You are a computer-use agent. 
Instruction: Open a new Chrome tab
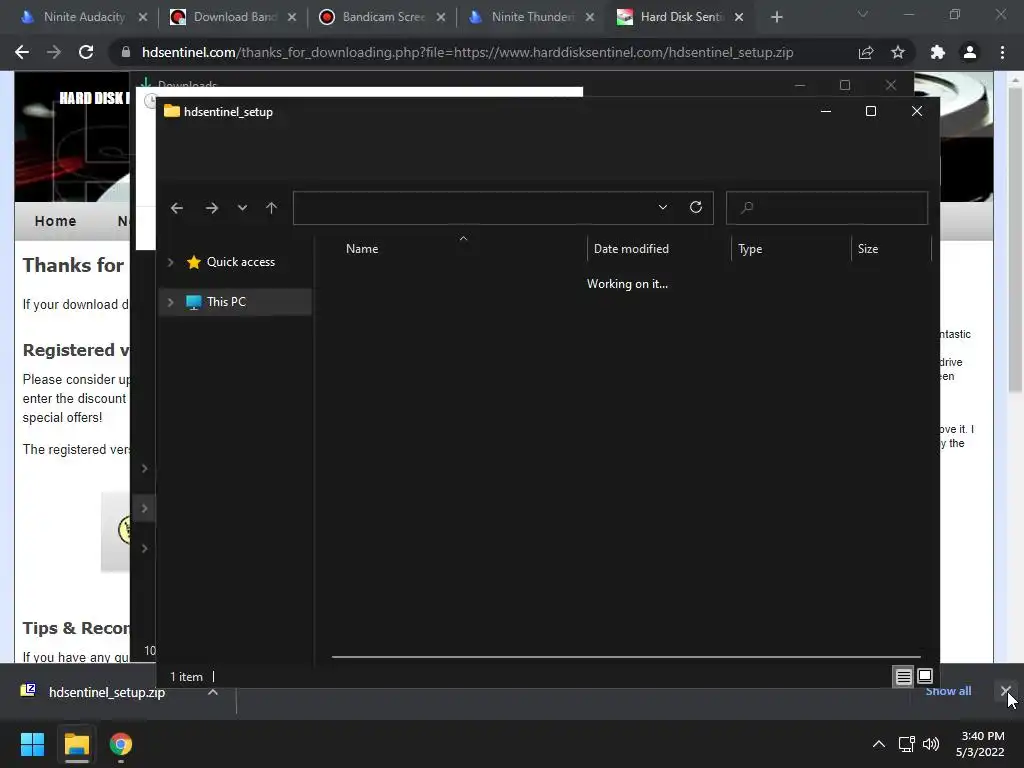point(776,18)
